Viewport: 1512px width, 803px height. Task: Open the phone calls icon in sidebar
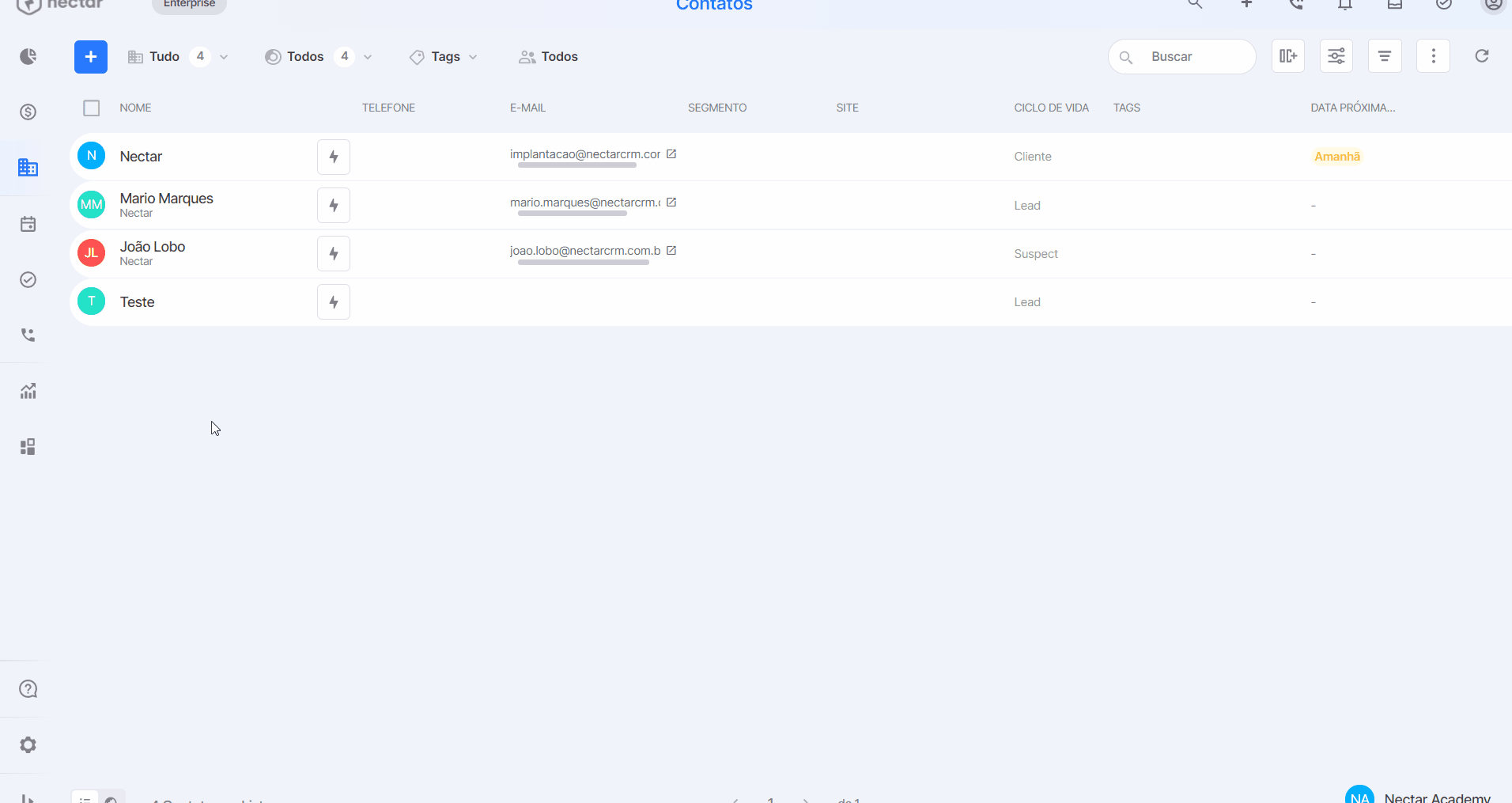(x=28, y=335)
